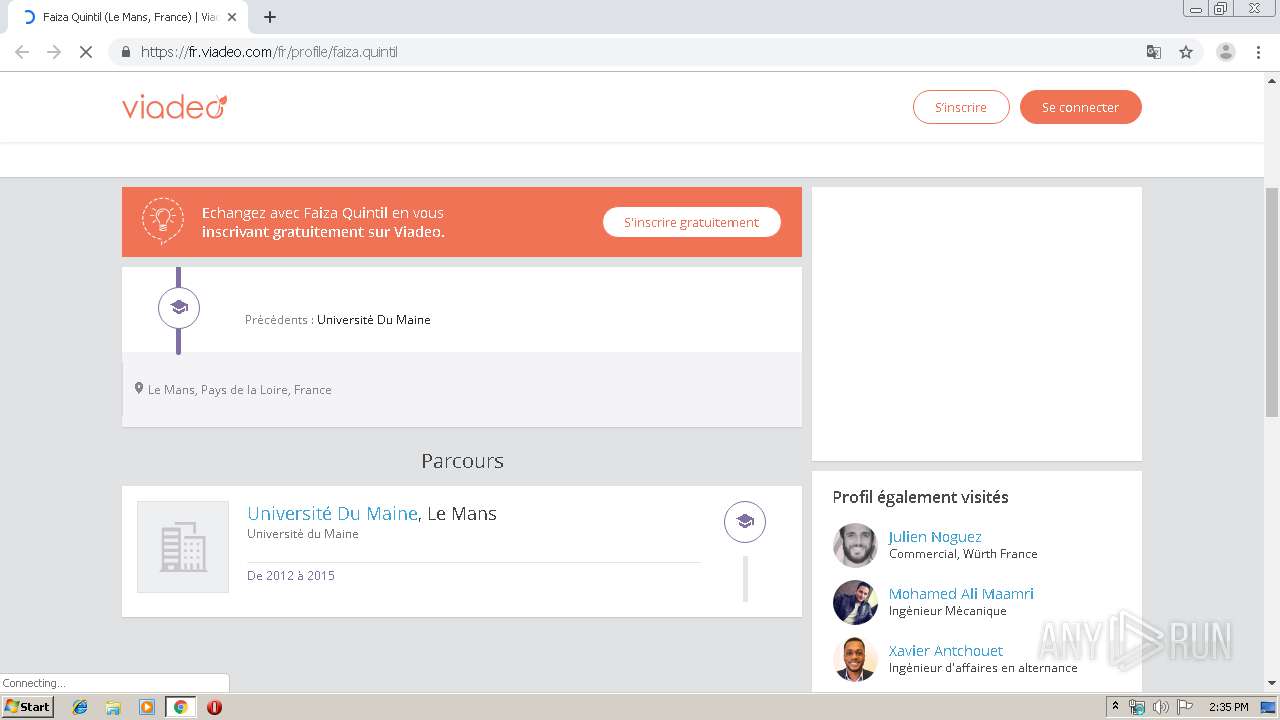The width and height of the screenshot is (1280, 720).
Task: Click 'Profil également visités' heading
Action: pyautogui.click(x=920, y=497)
